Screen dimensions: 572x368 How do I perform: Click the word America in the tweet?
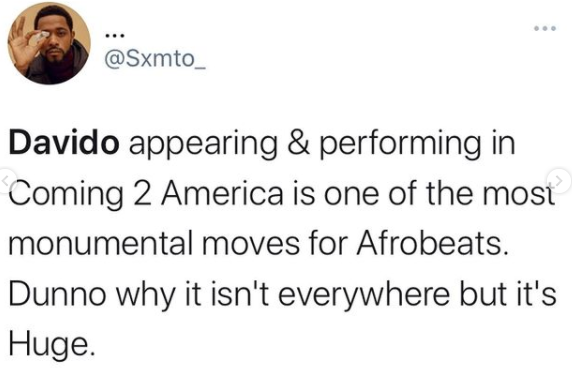[222, 193]
